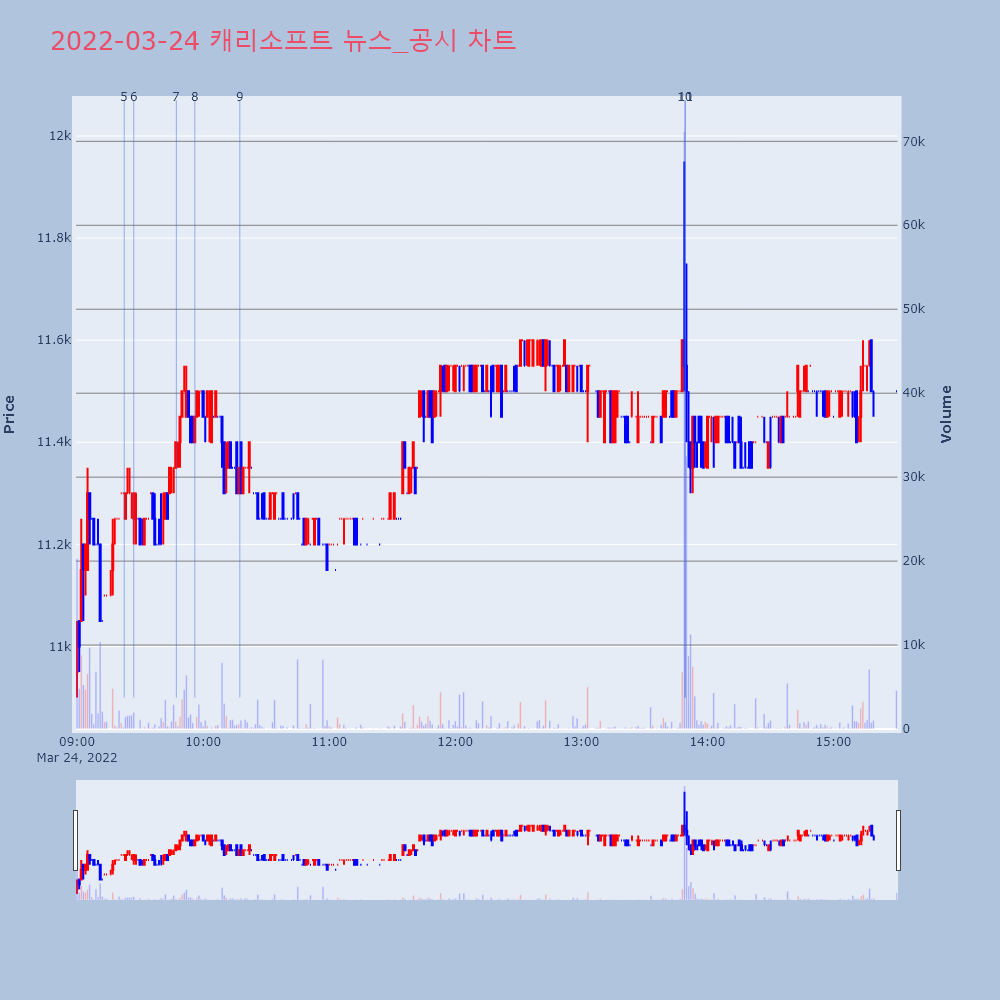The width and height of the screenshot is (1000, 1000).
Task: Click the 40k volume axis label
Action: pos(914,393)
